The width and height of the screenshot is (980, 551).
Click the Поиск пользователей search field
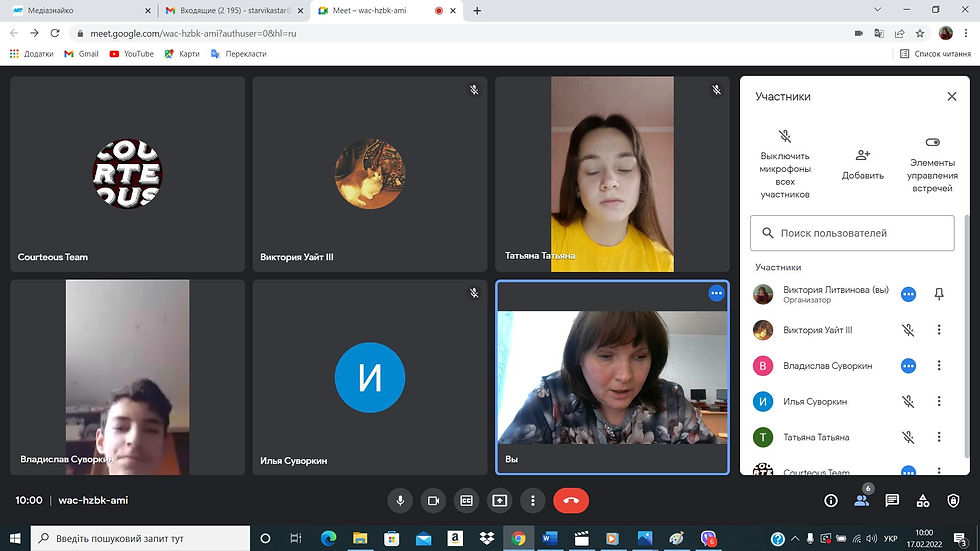pyautogui.click(x=852, y=233)
